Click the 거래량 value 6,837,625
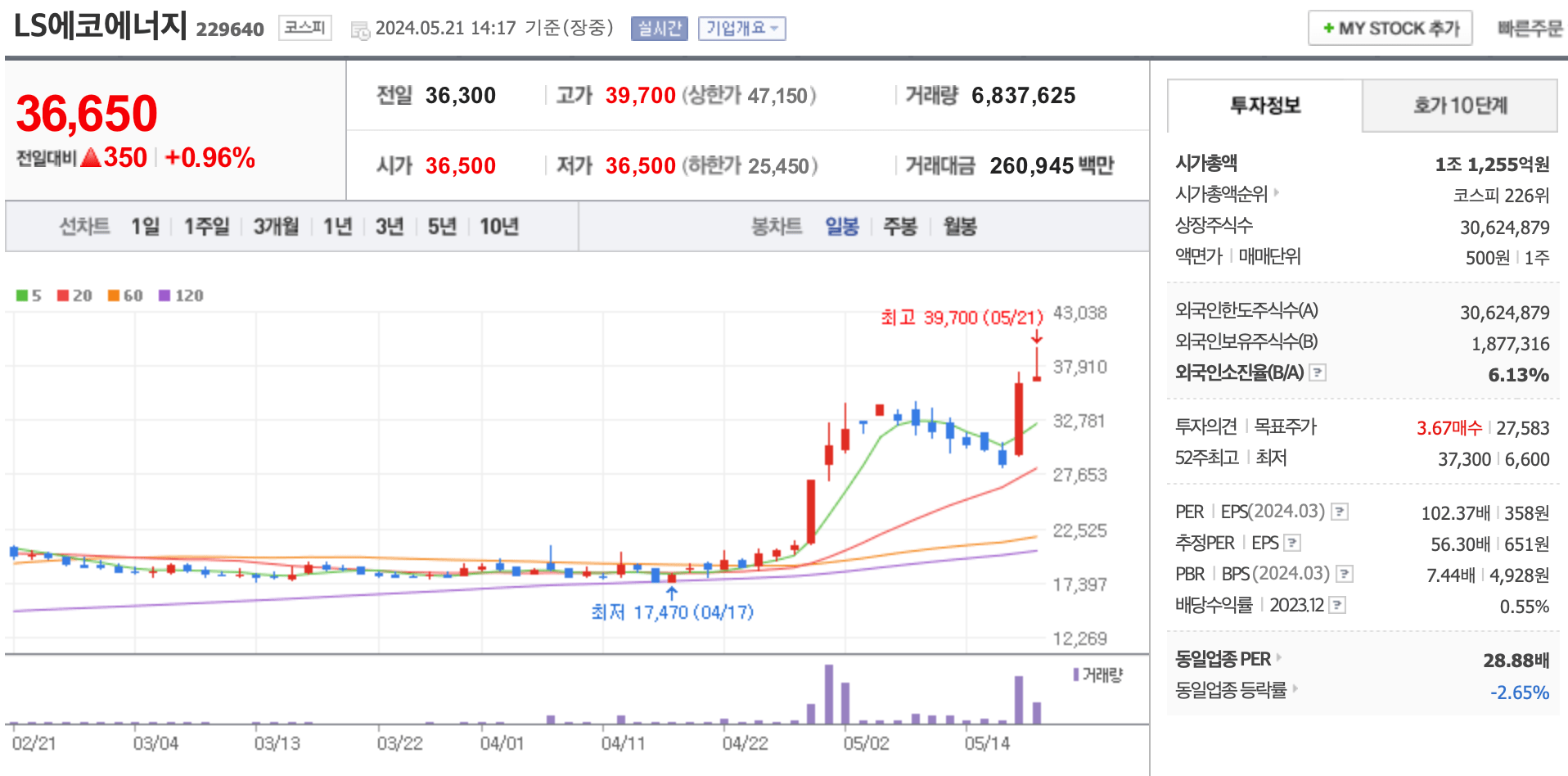The image size is (1568, 776). [1023, 96]
